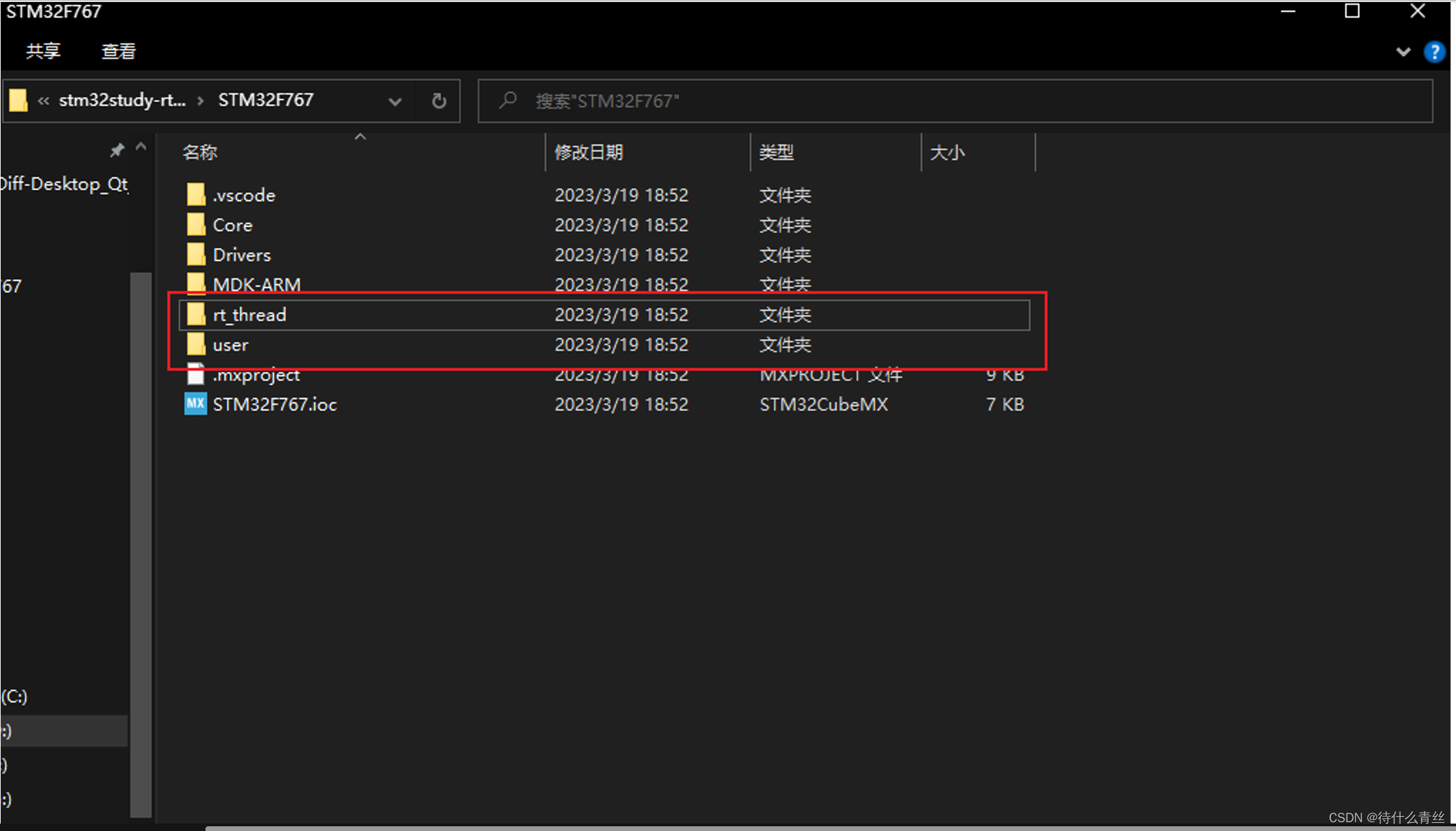Open the subfolder arrow after stm32study-rt...
The height and width of the screenshot is (831, 1456).
(x=201, y=101)
